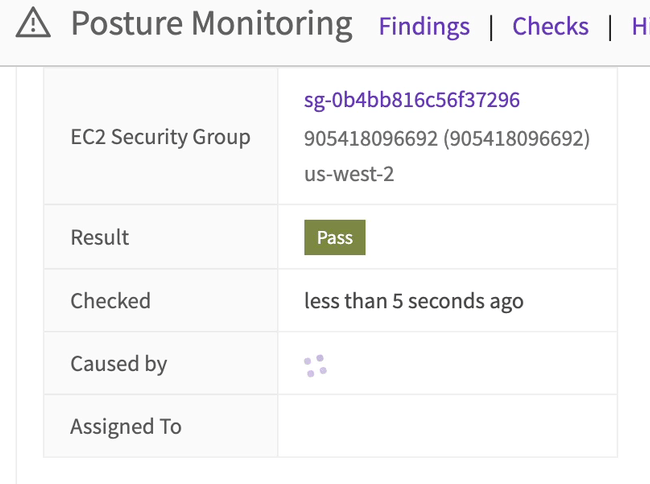Screen dimensions: 650x484
Task: Click the green Pass result badge
Action: (335, 238)
